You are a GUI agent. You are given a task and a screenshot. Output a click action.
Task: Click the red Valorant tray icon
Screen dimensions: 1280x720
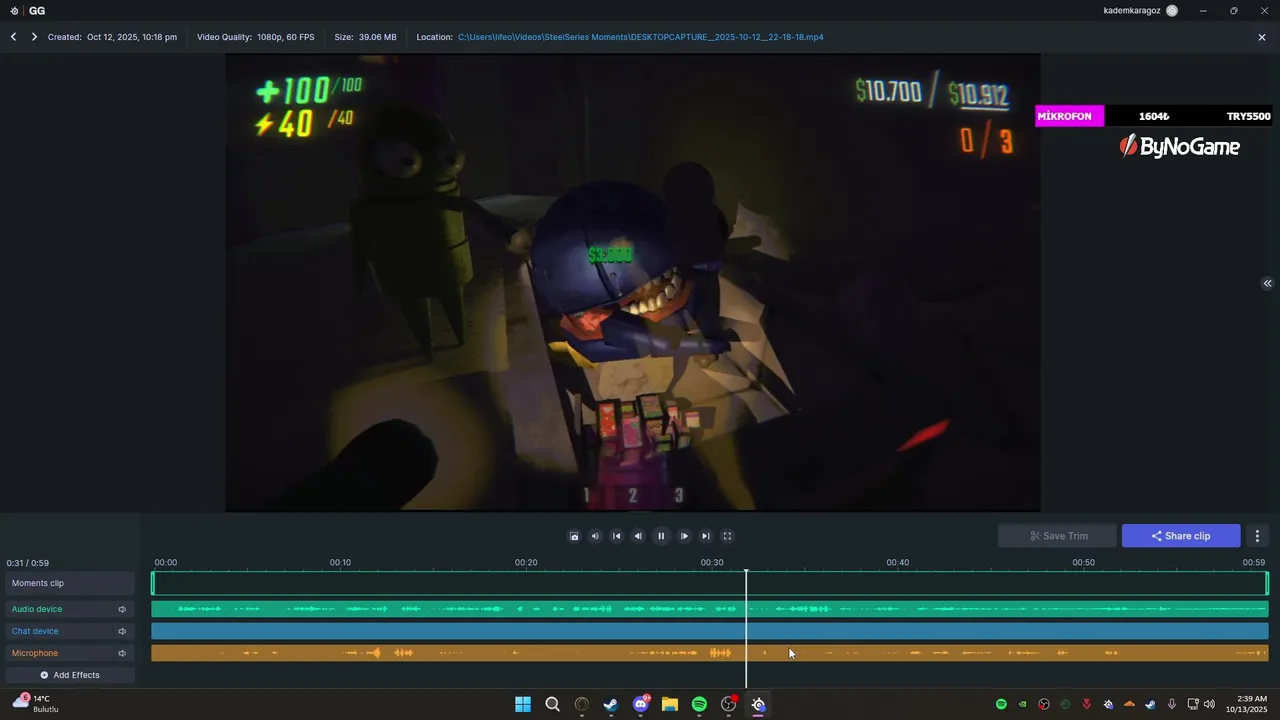(x=1087, y=704)
